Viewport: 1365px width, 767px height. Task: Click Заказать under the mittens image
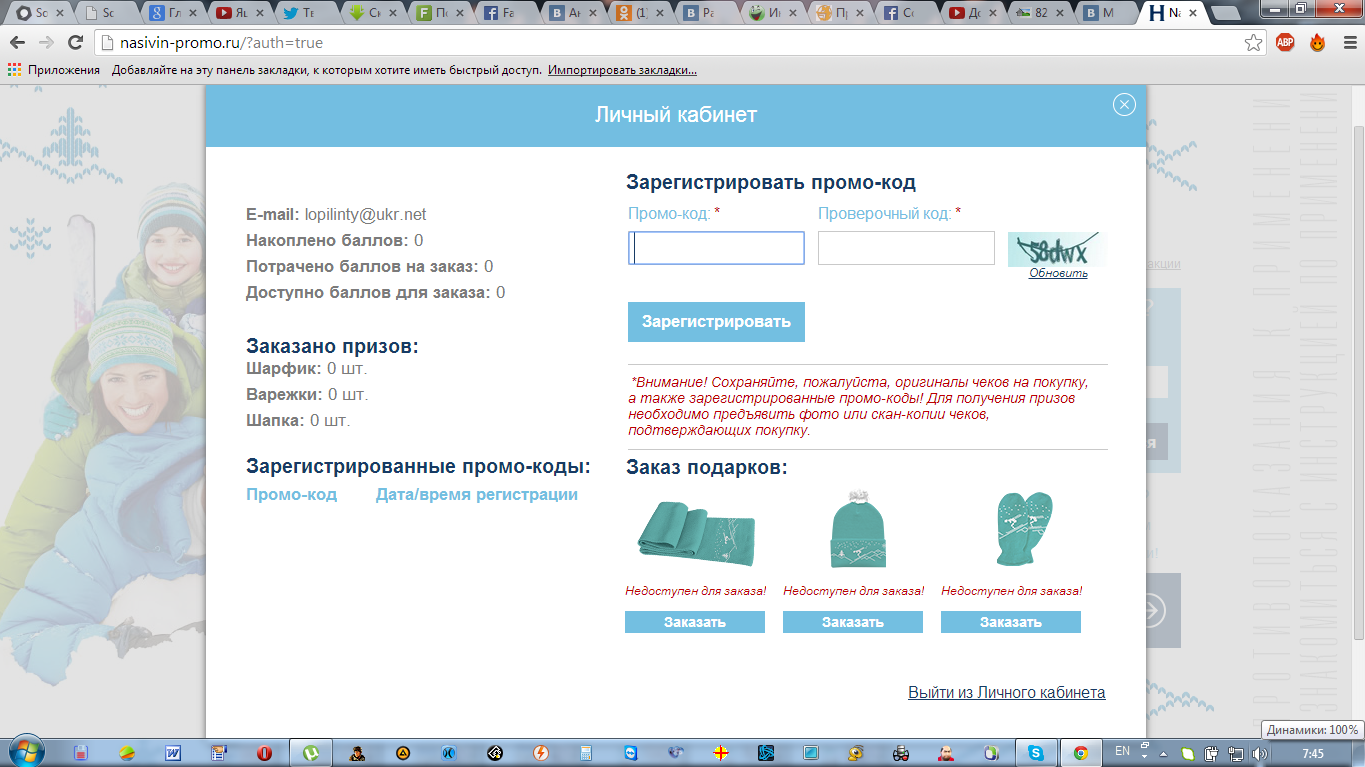(x=1010, y=622)
